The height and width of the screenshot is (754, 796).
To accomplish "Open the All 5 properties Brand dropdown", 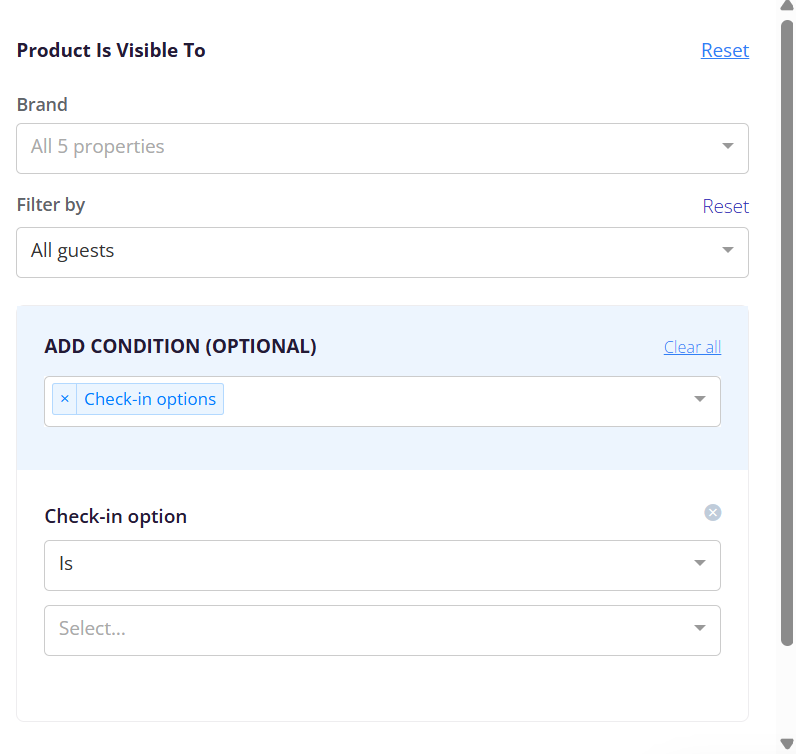I will tap(382, 148).
